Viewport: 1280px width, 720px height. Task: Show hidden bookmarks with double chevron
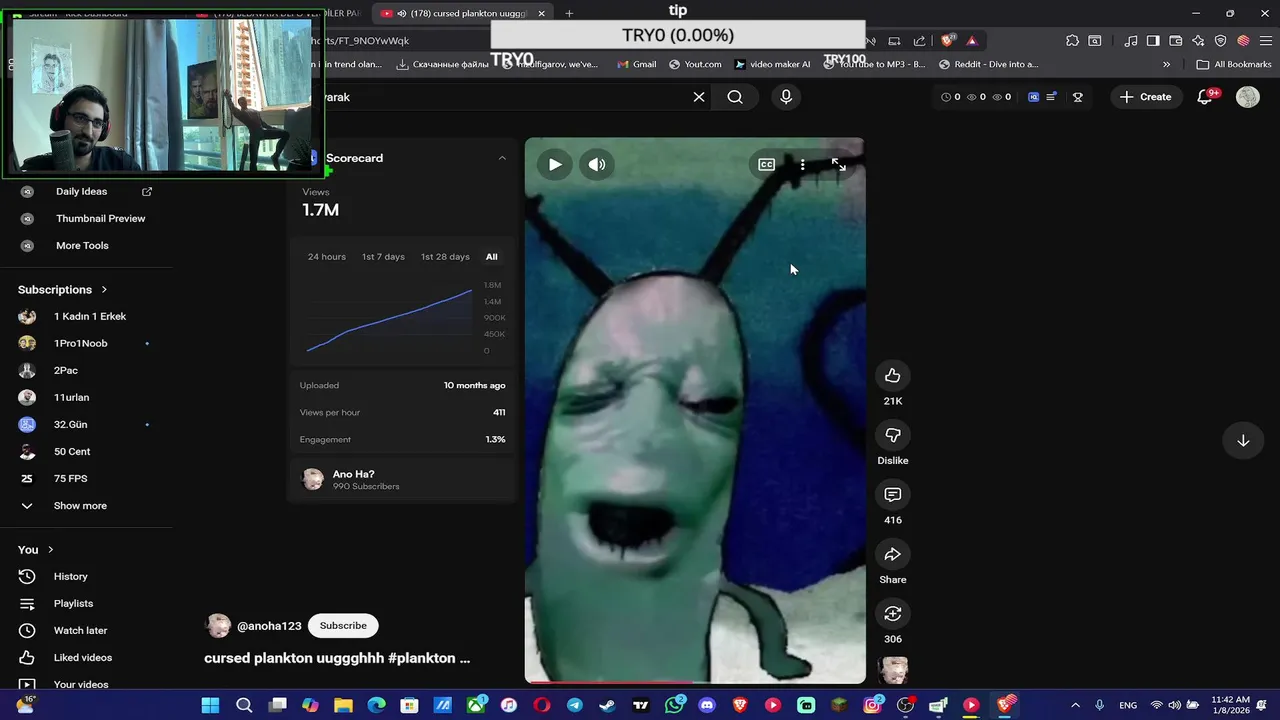coord(1166,64)
